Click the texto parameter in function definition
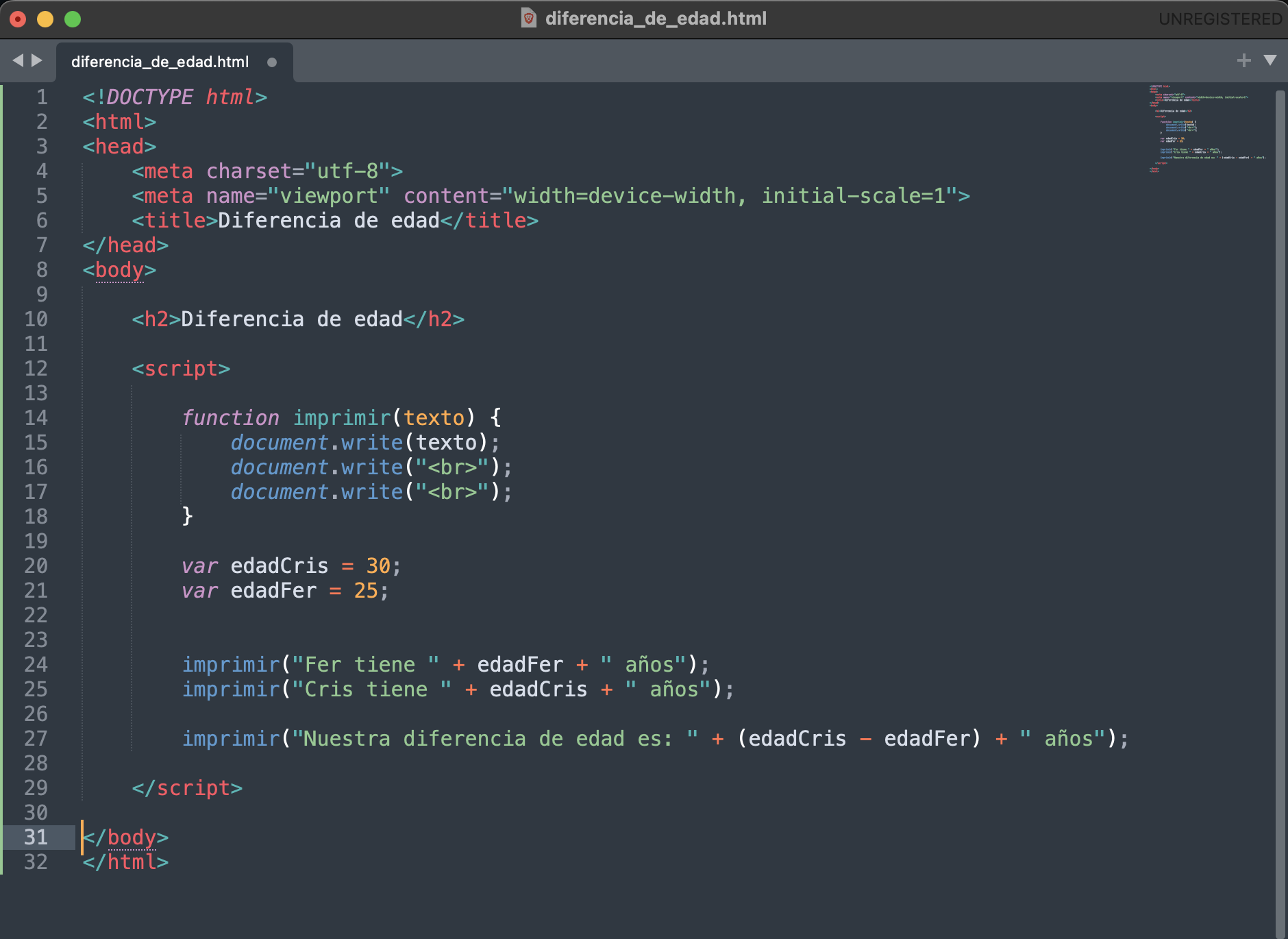The image size is (1288, 939). pyautogui.click(x=434, y=417)
